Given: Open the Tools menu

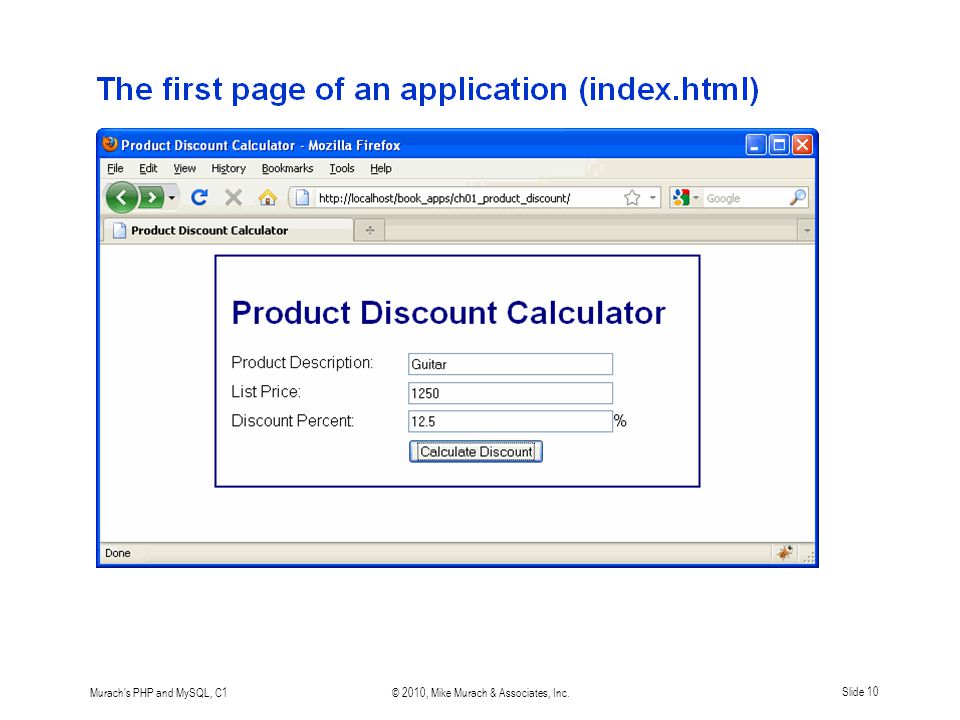Looking at the screenshot, I should point(342,168).
